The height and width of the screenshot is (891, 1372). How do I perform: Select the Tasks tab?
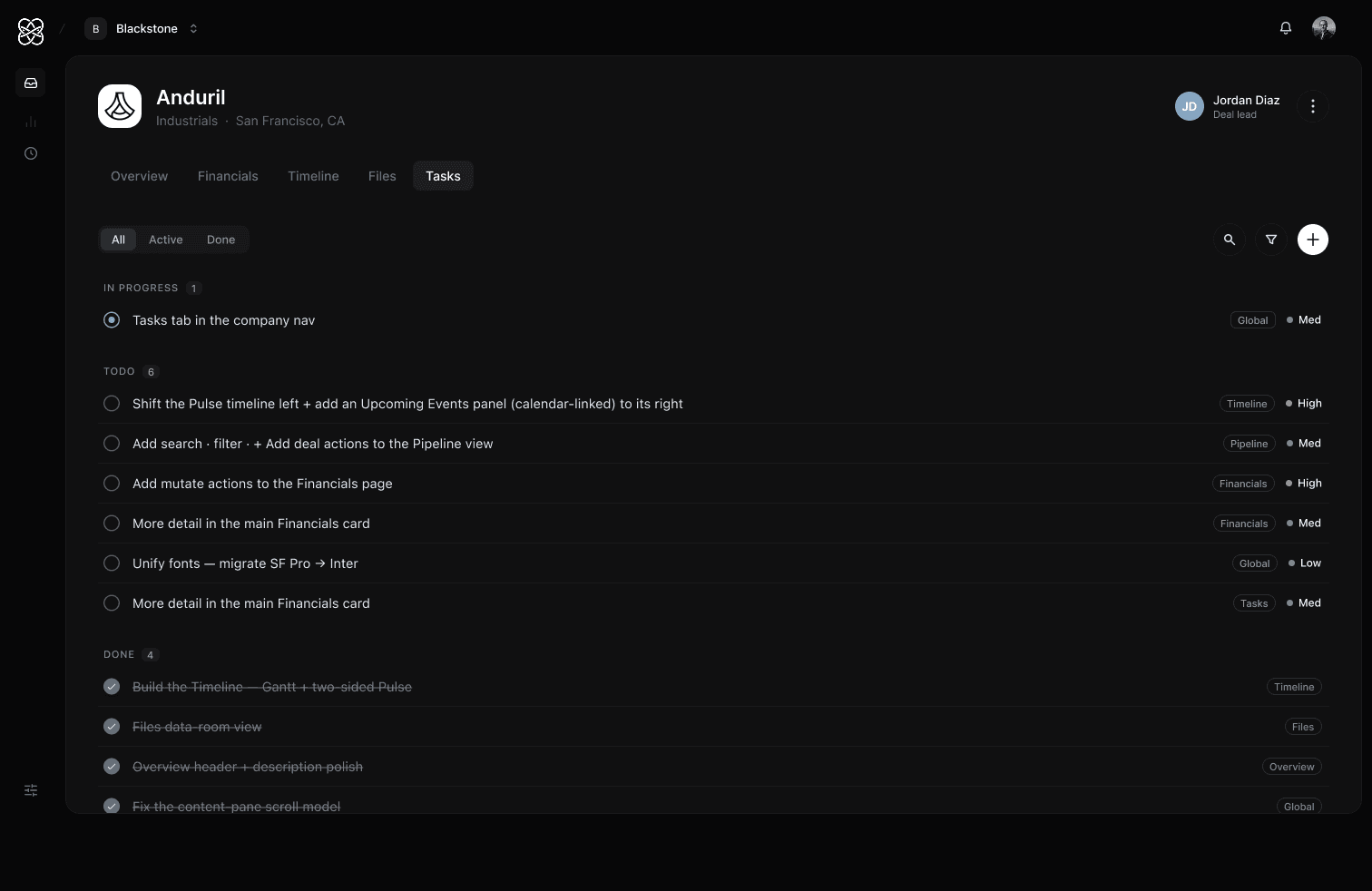443,176
